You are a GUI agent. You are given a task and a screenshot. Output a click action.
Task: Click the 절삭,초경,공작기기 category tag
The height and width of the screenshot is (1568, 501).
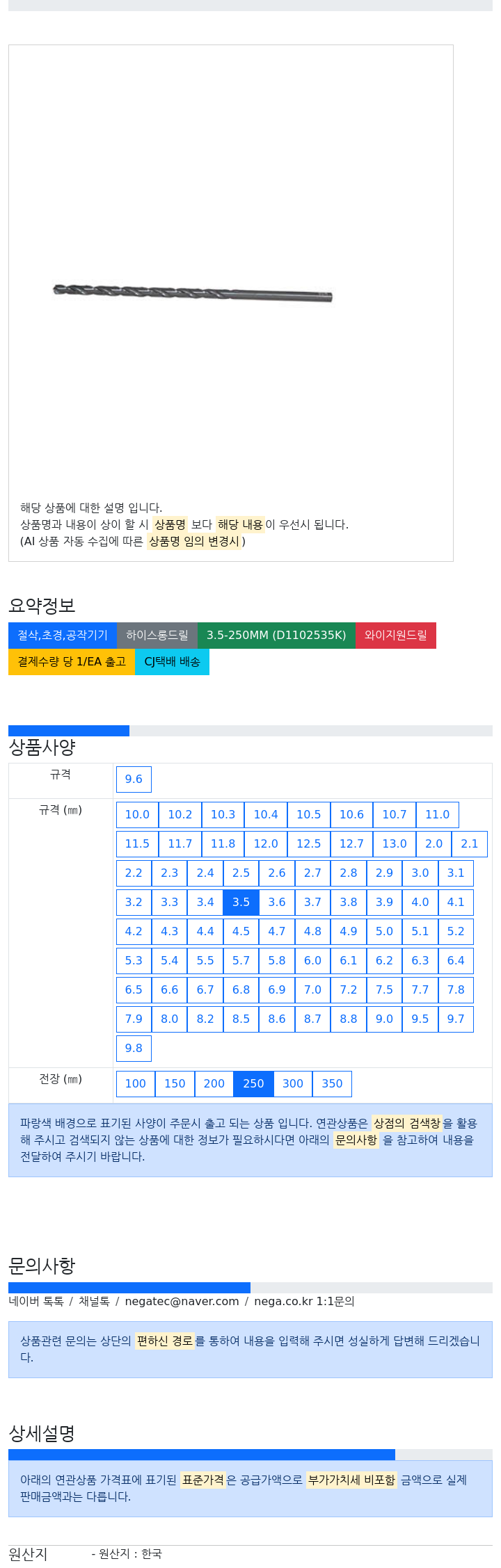click(x=63, y=636)
